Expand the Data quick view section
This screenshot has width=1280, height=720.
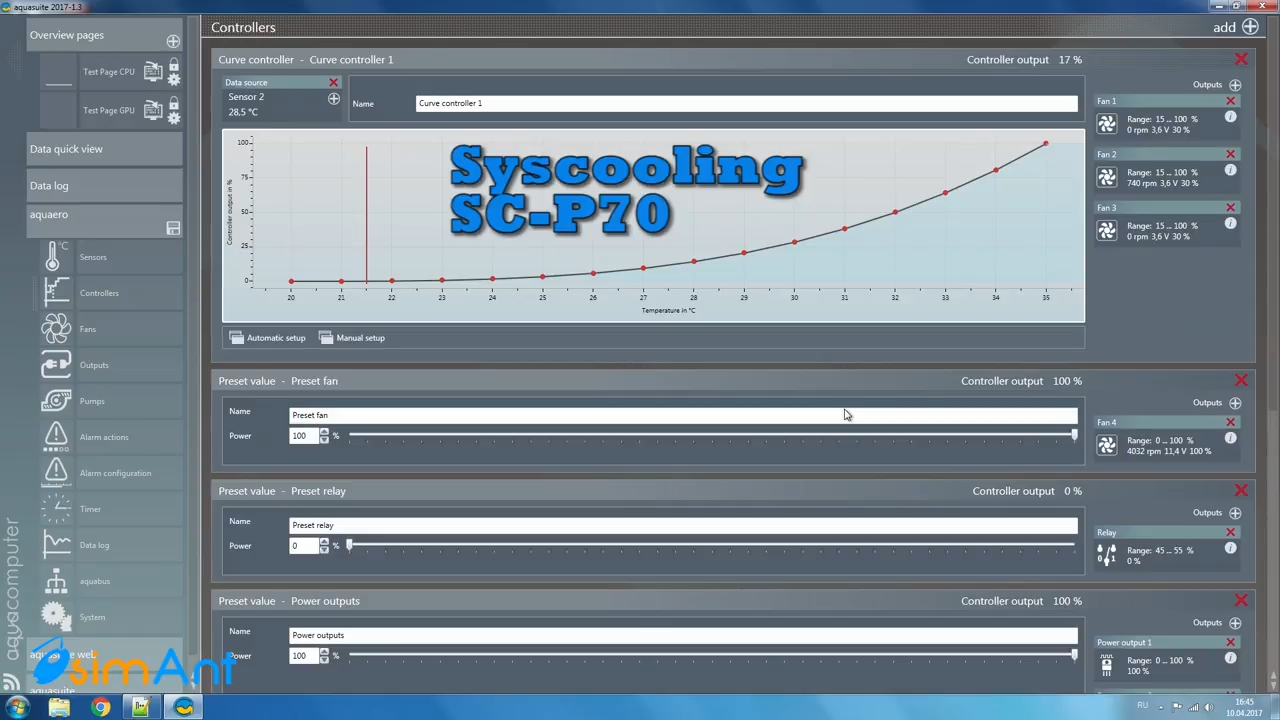[105, 149]
